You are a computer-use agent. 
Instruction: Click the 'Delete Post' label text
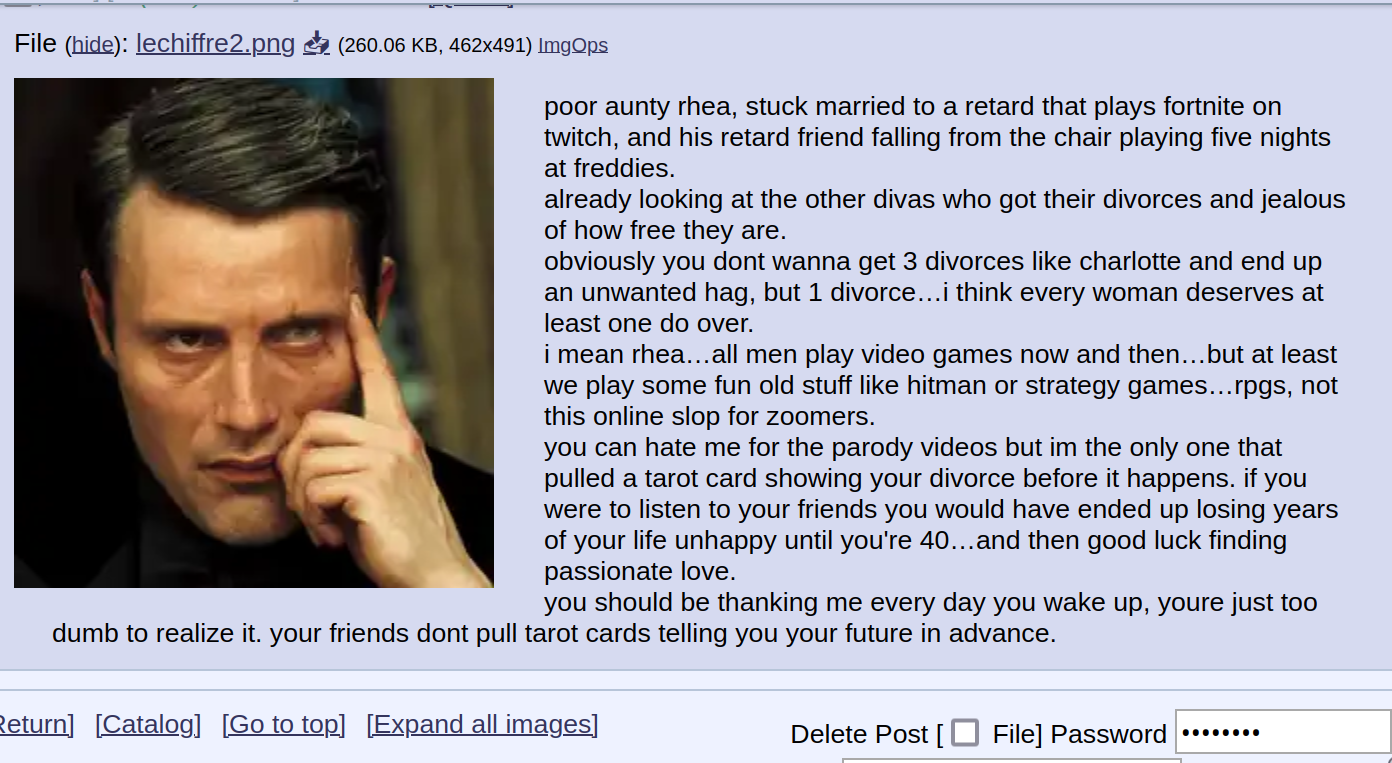click(859, 734)
